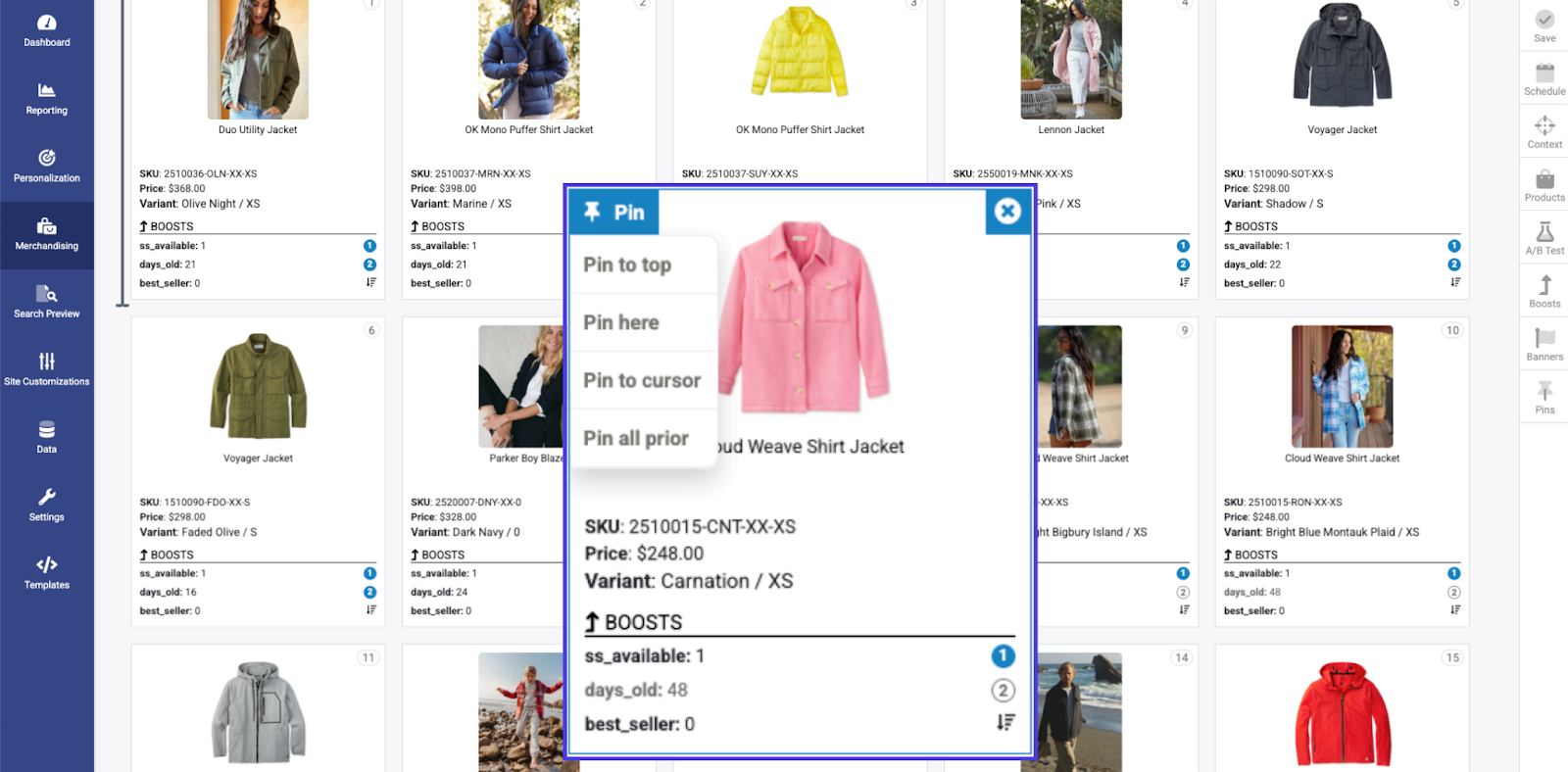
Task: Toggle ss_available boost 1 in popup
Action: [x=1003, y=656]
